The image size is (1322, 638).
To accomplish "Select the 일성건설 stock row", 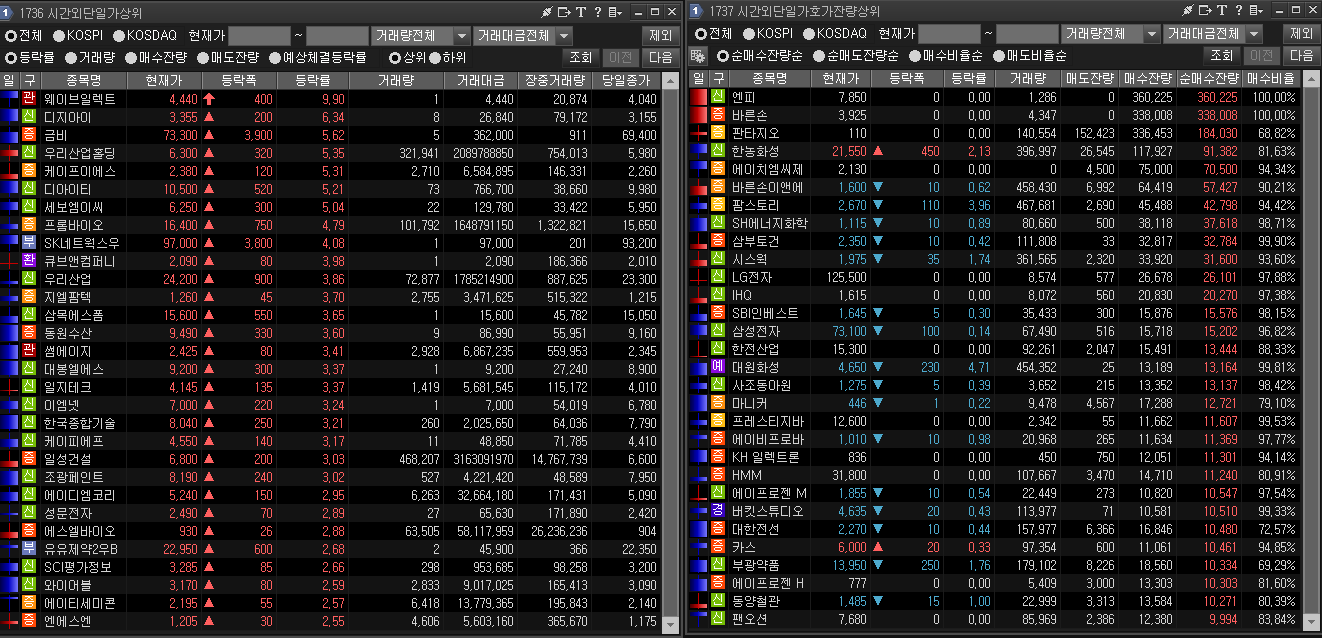I will (331, 459).
